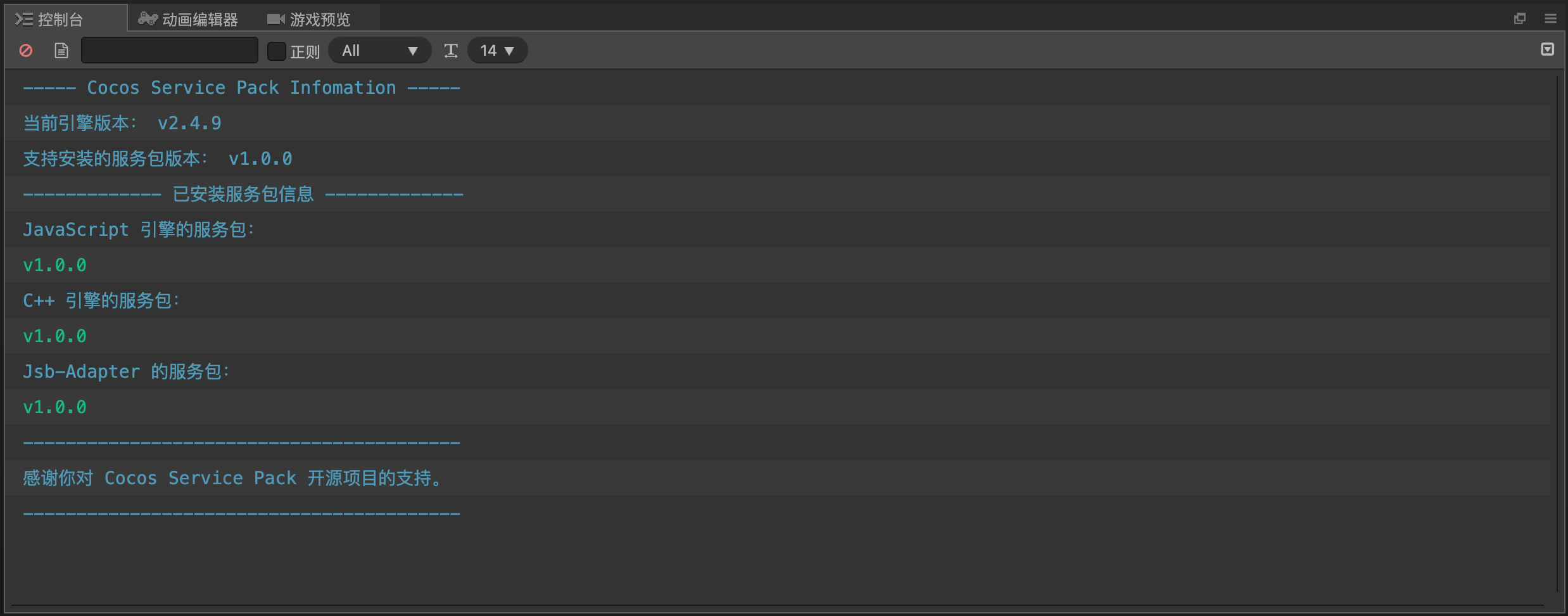
Task: Switch to the 控制台 tab
Action: click(x=61, y=20)
